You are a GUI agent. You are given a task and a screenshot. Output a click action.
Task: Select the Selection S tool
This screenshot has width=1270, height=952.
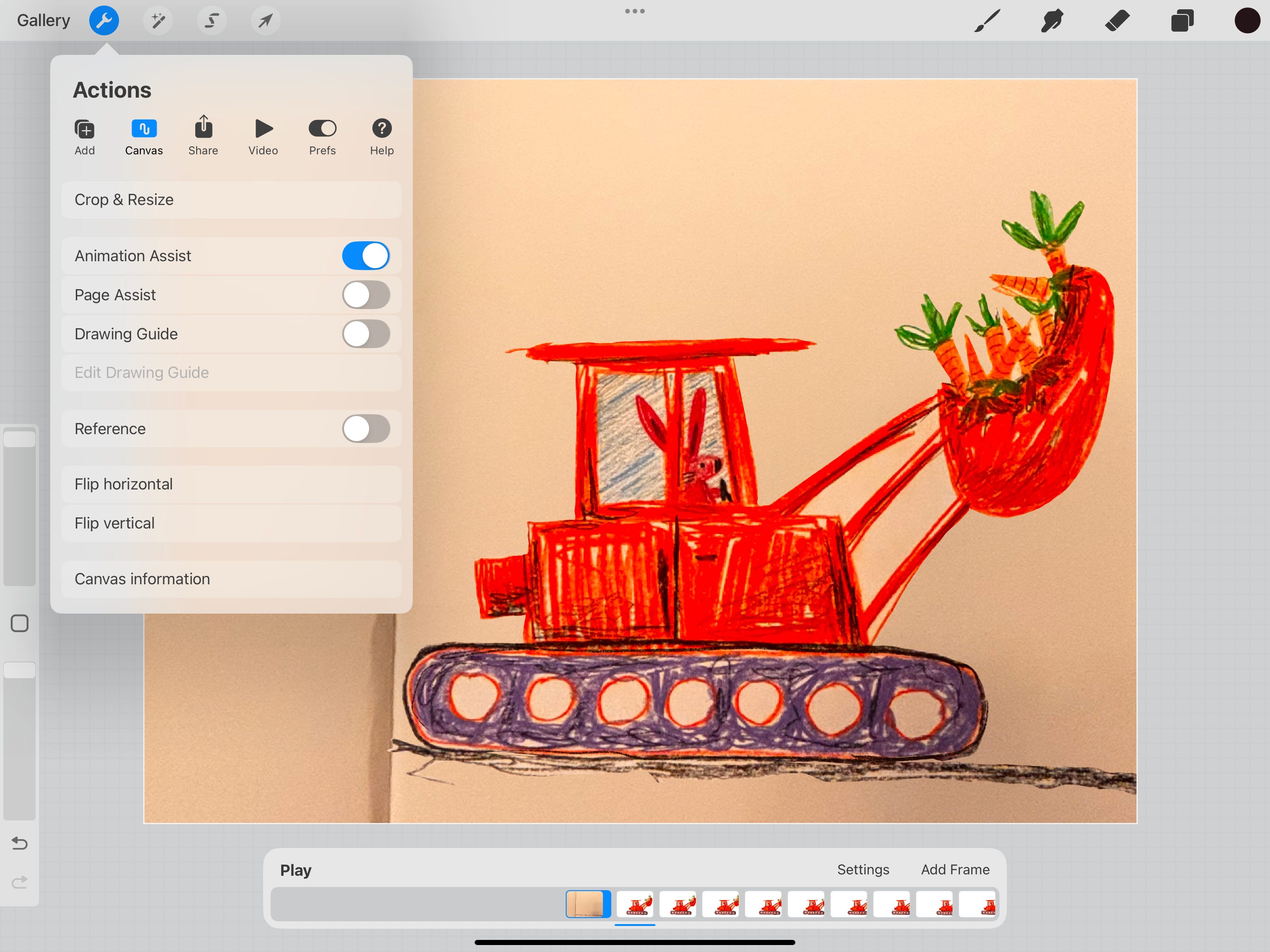tap(212, 20)
